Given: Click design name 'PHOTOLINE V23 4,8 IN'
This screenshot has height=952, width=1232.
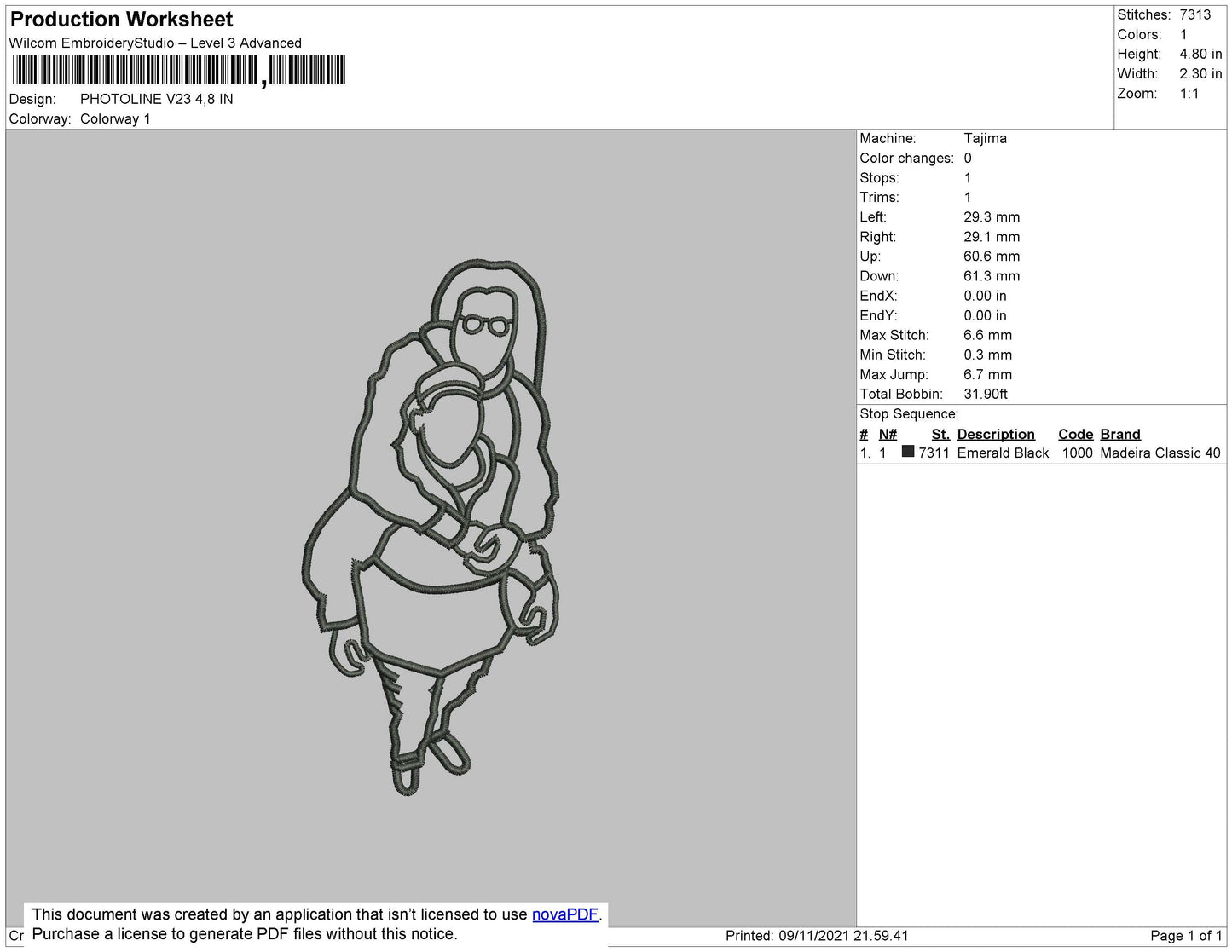Looking at the screenshot, I should coord(157,99).
